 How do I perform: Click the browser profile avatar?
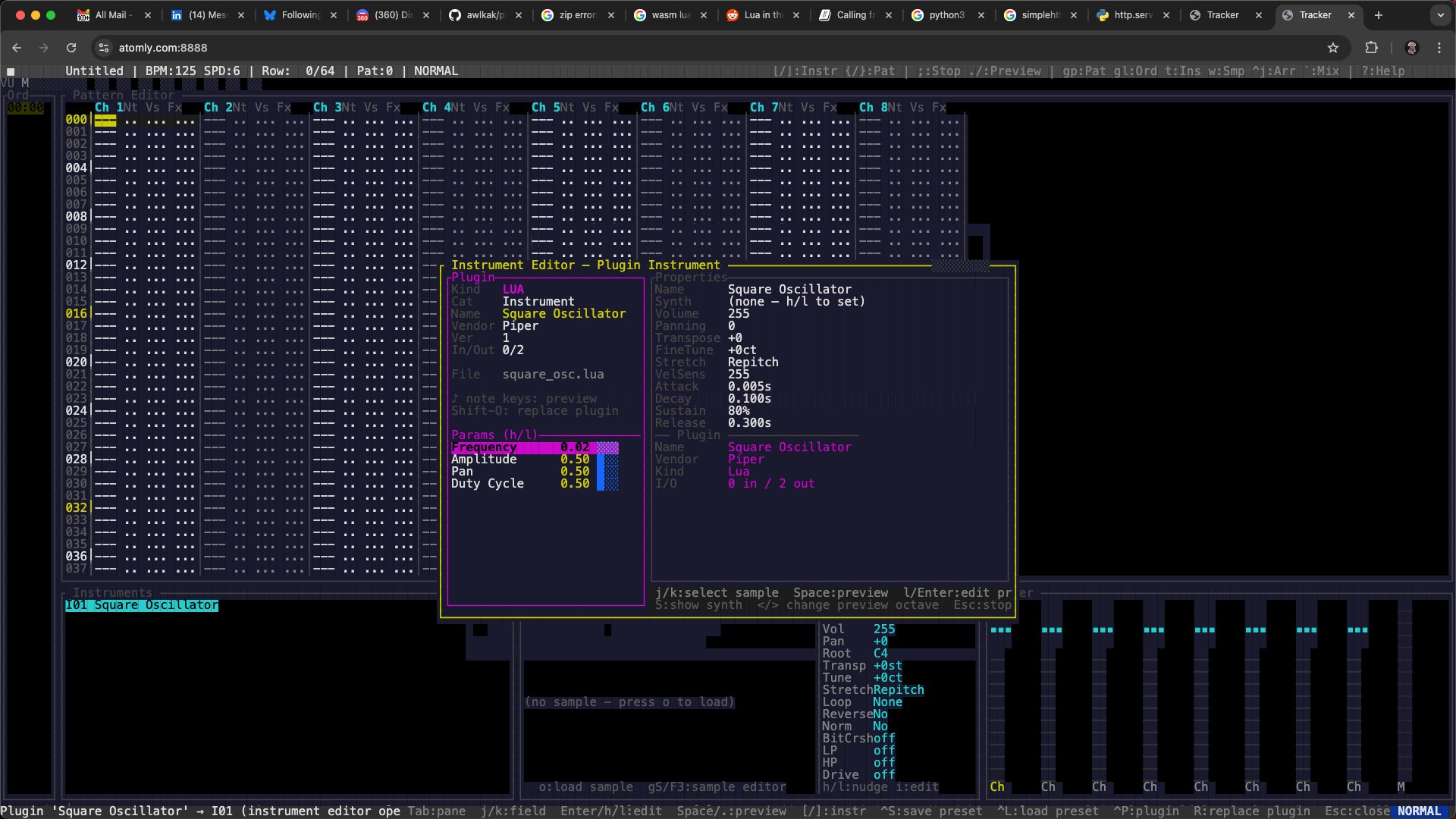1412,47
